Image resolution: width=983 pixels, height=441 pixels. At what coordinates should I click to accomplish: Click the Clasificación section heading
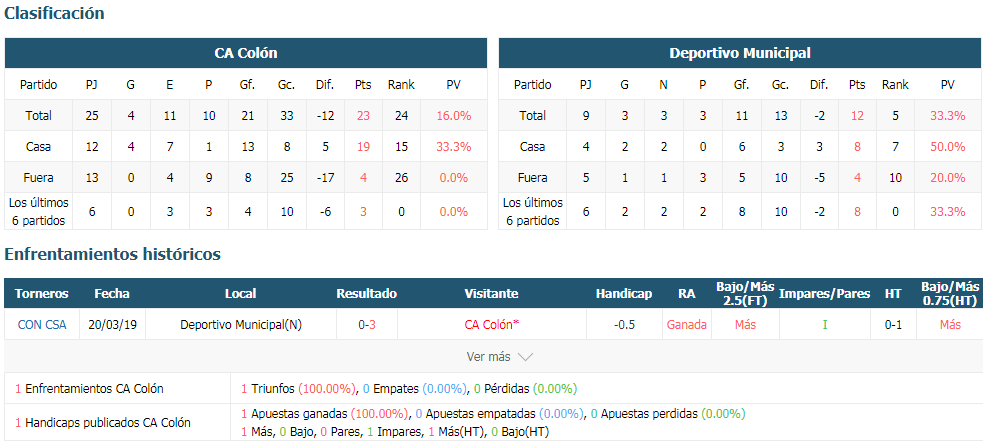tap(55, 13)
